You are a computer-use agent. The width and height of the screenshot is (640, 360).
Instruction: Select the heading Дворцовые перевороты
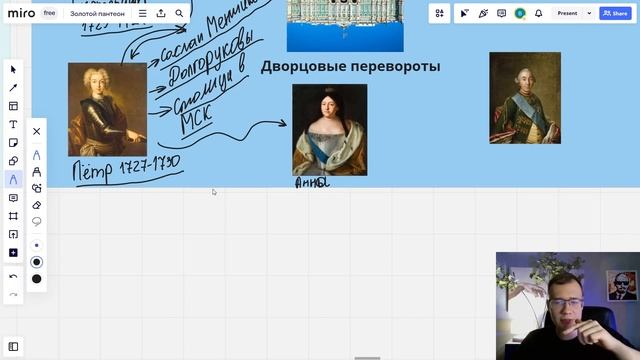coord(350,66)
